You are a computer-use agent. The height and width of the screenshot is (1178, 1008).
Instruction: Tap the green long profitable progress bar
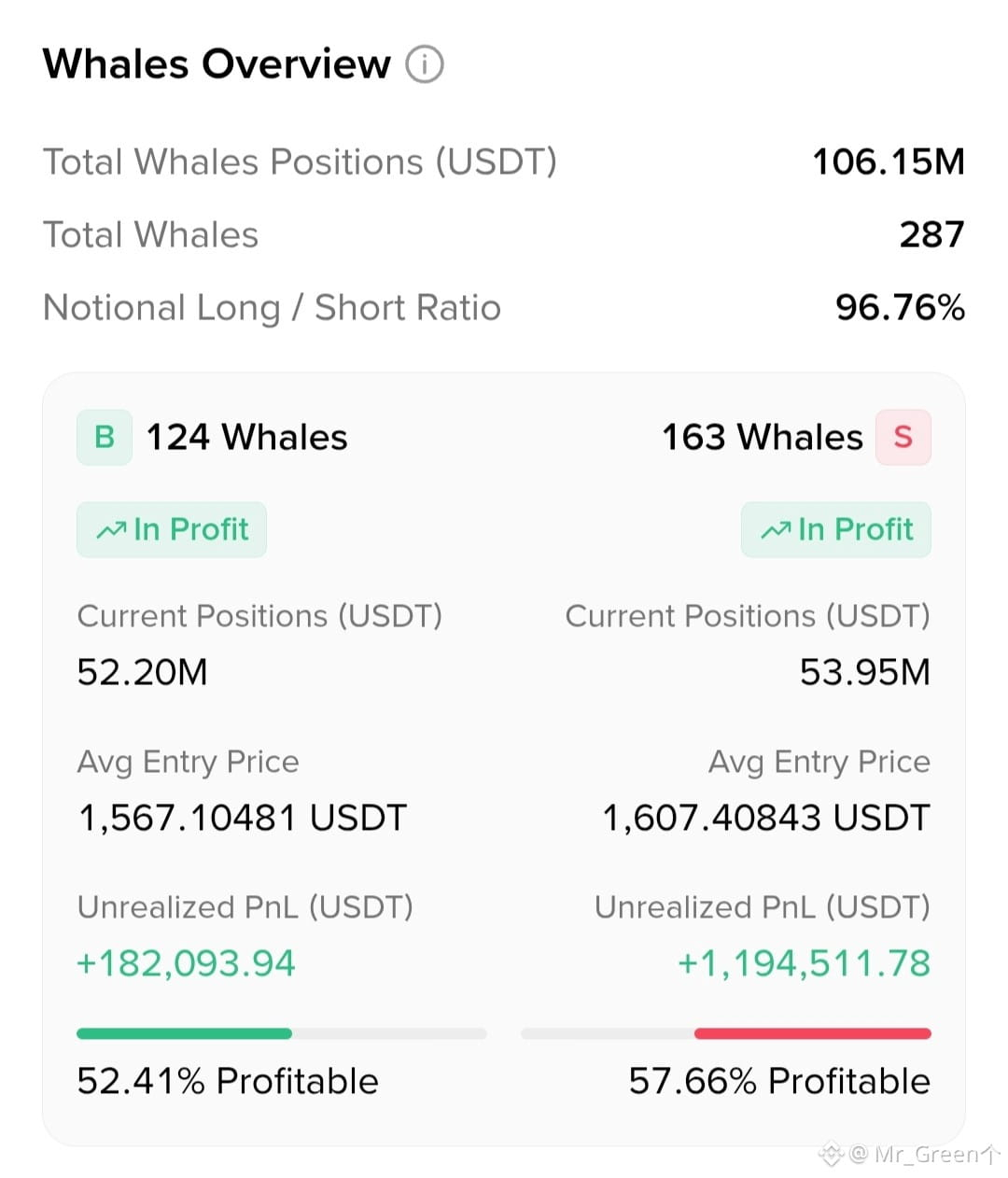(x=282, y=1033)
